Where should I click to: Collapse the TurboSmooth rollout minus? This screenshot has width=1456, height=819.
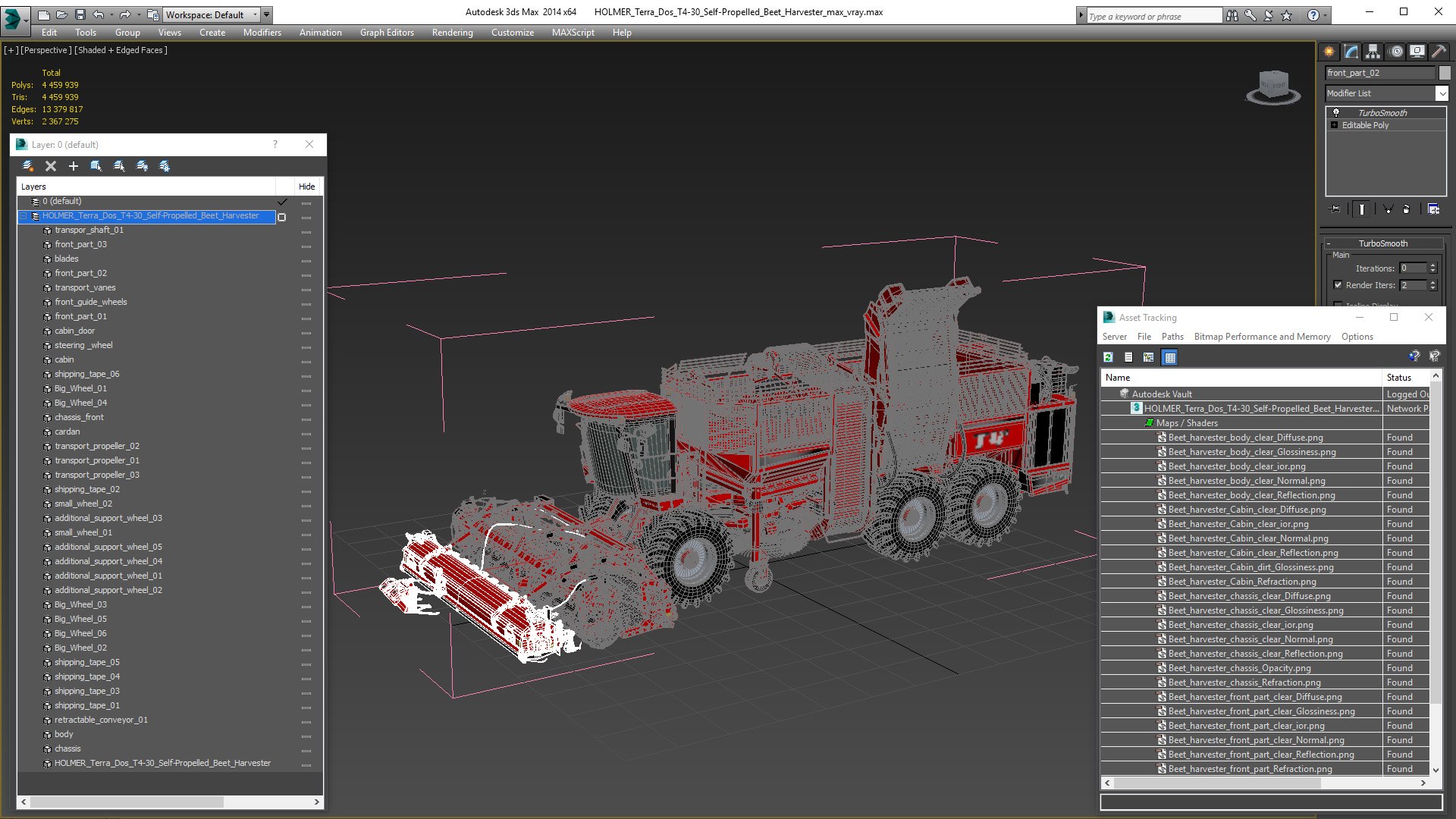[1329, 243]
